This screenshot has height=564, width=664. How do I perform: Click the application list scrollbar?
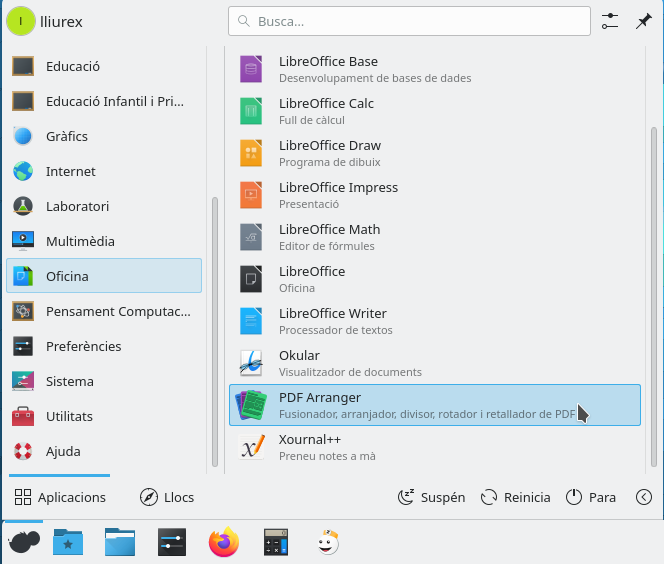pyautogui.click(x=654, y=296)
